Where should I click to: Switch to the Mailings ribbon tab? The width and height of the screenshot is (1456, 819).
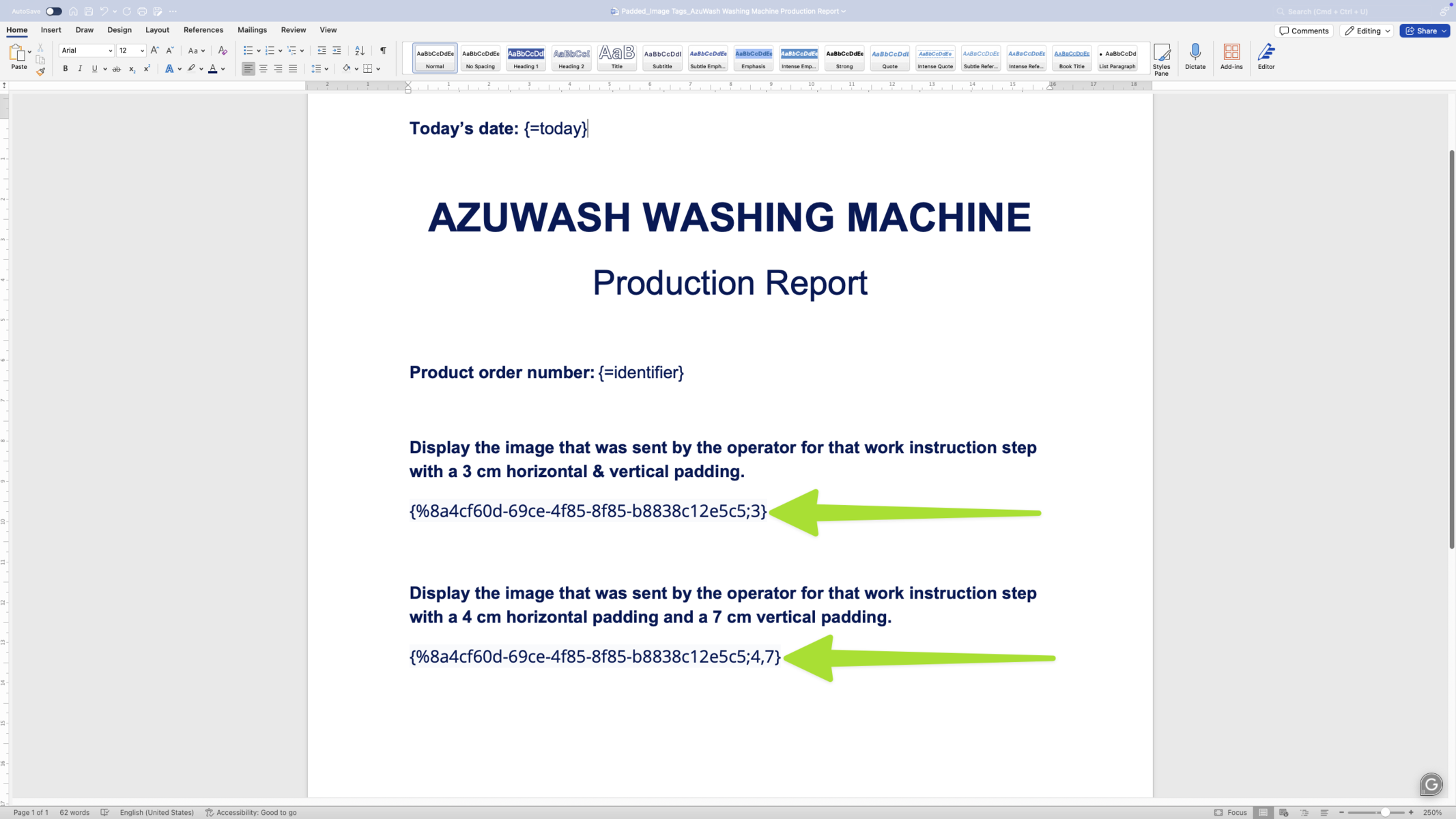point(252,30)
